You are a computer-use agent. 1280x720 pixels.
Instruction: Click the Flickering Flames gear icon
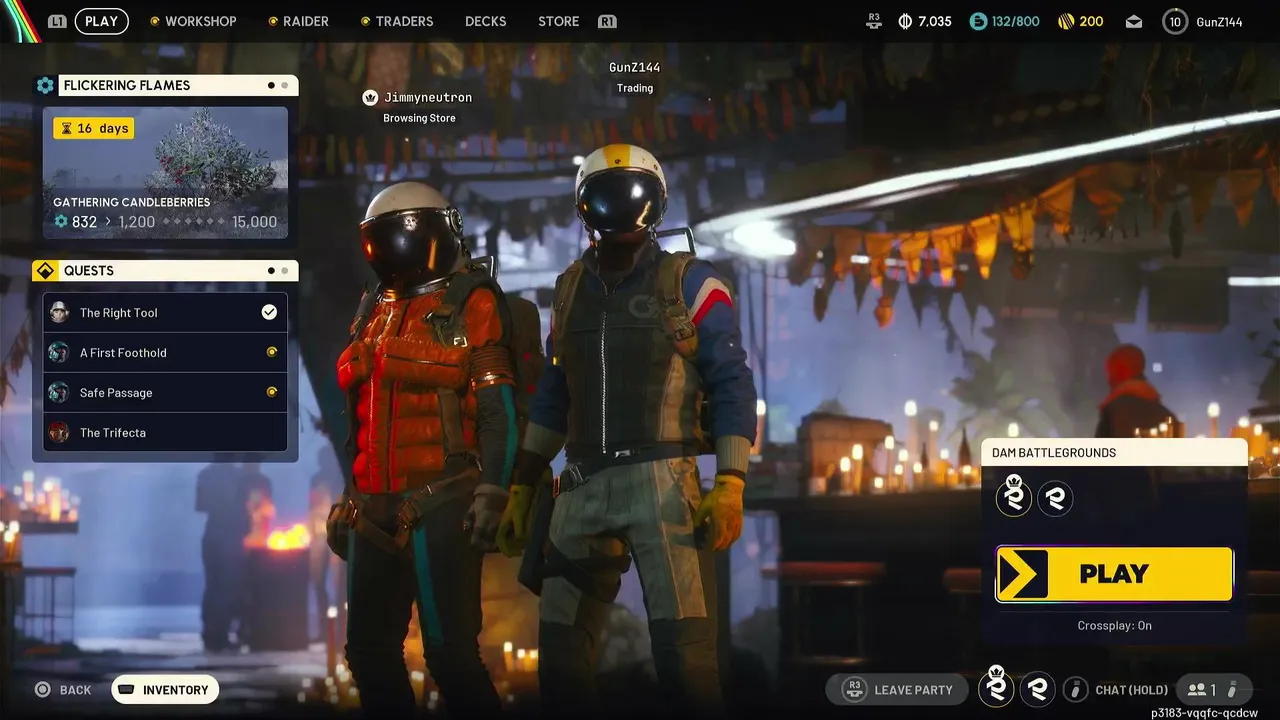(x=45, y=85)
